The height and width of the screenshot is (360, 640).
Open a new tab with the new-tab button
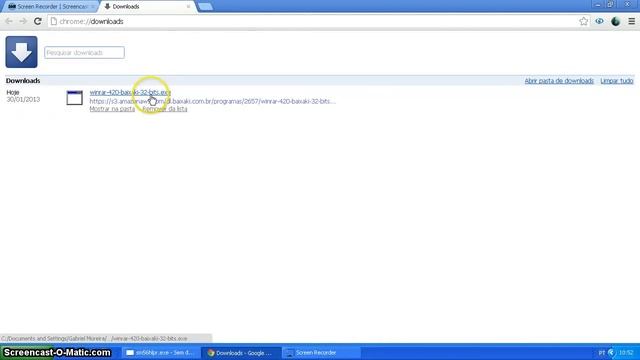(205, 7)
